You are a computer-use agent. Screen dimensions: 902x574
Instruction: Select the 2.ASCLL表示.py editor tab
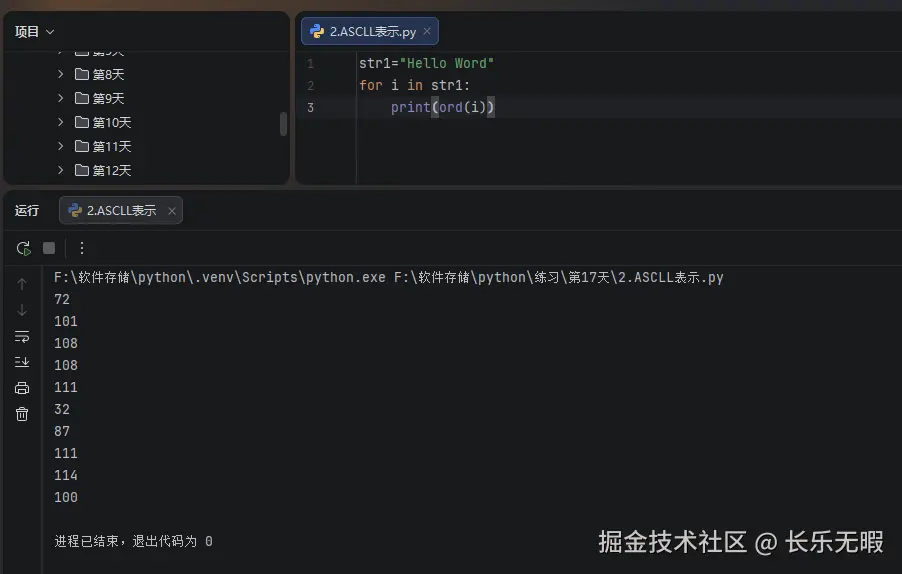click(370, 31)
